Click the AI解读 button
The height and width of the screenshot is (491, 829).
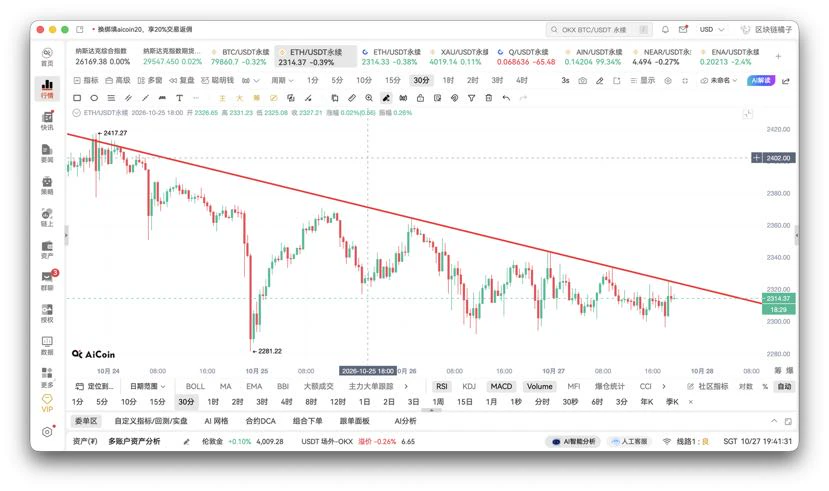(761, 80)
